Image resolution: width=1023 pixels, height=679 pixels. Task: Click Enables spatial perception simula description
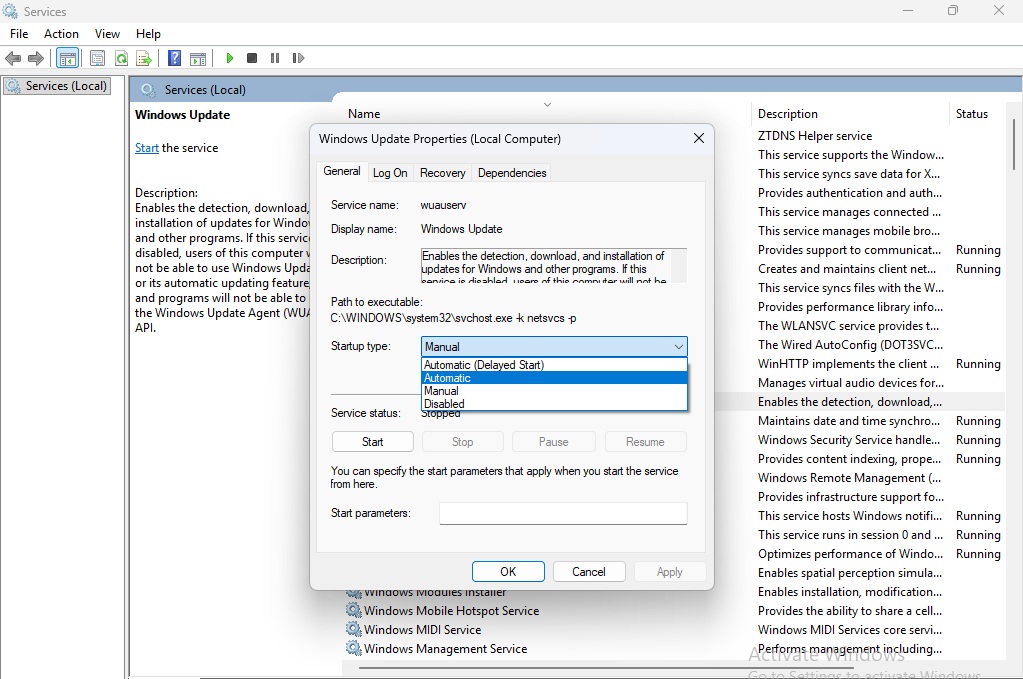click(x=849, y=573)
